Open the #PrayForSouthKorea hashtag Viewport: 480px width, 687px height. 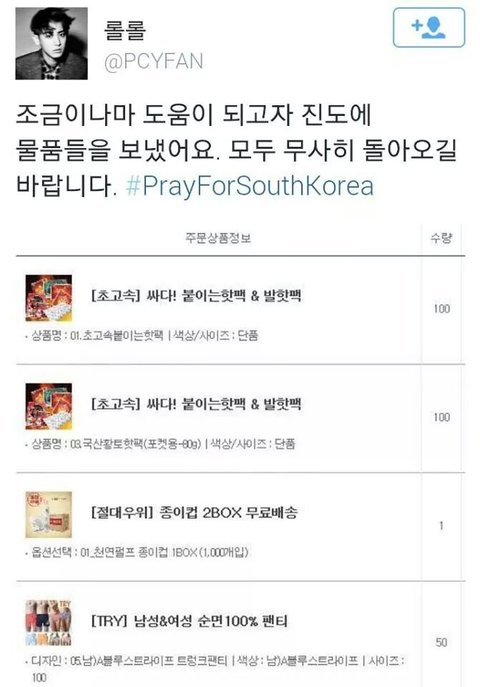[x=250, y=186]
